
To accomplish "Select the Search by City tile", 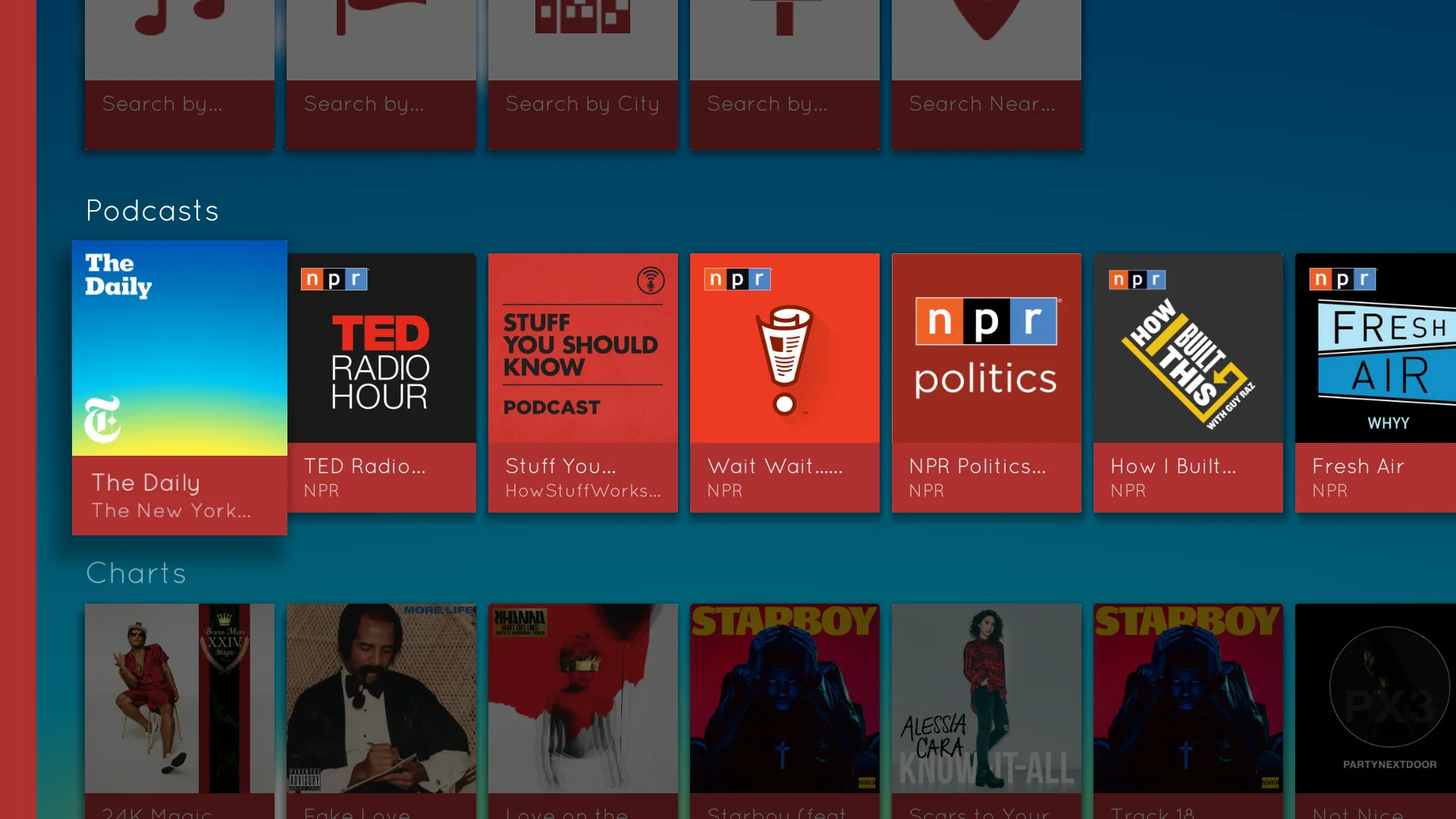I will click(583, 74).
